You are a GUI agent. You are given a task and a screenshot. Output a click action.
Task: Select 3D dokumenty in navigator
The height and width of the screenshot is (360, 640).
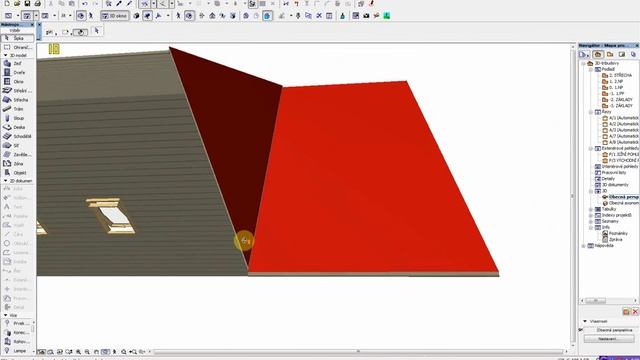(612, 185)
